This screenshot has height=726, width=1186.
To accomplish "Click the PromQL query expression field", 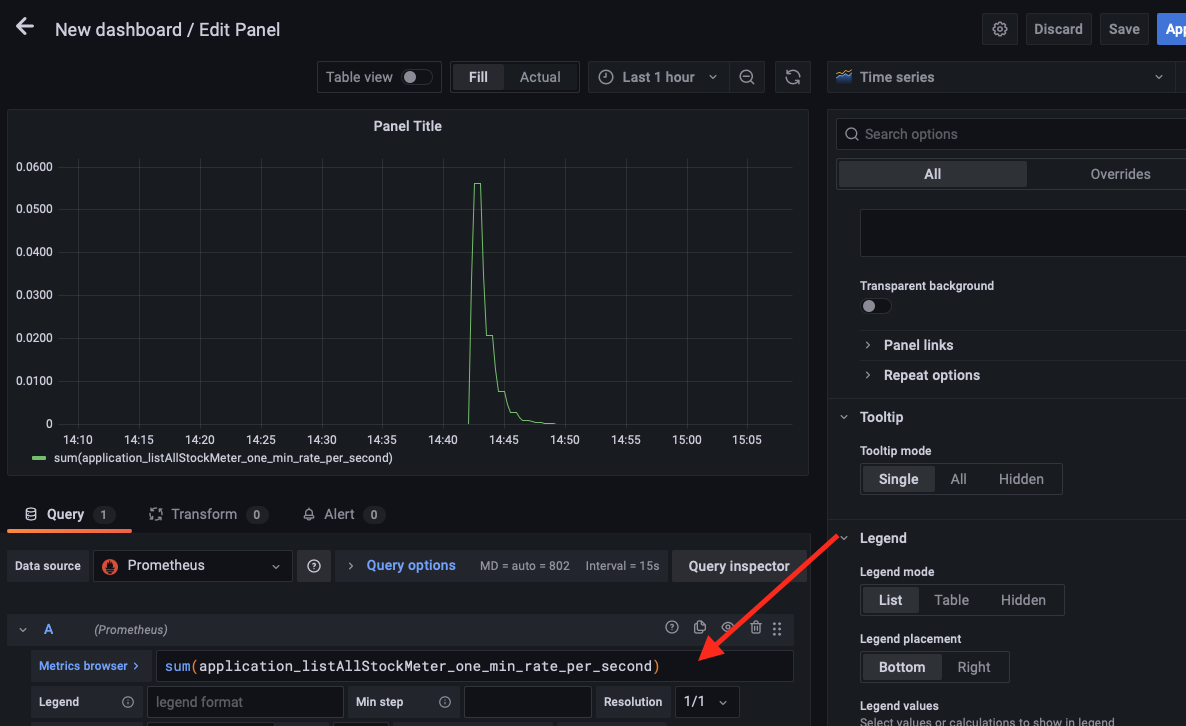I will point(475,666).
